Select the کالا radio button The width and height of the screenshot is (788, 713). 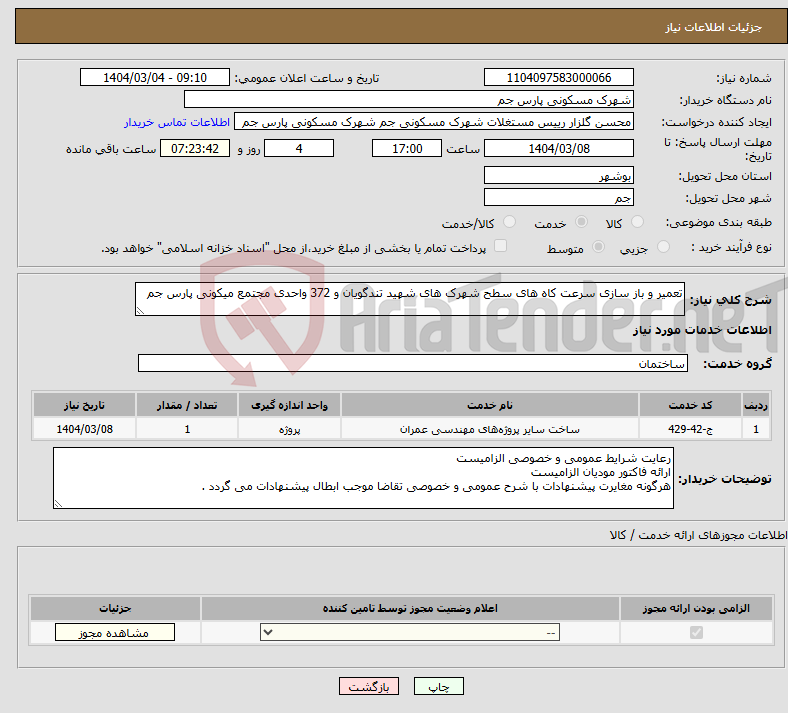coord(637,222)
